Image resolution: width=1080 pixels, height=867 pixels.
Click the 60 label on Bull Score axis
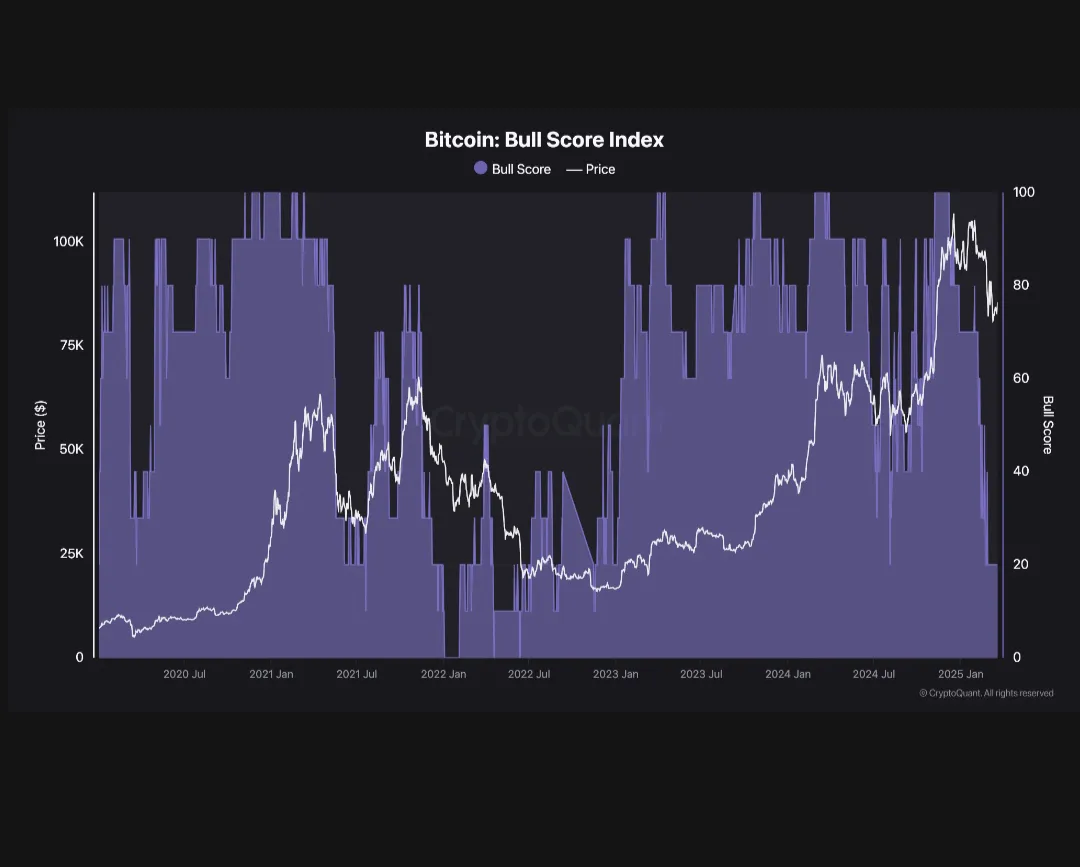1021,378
